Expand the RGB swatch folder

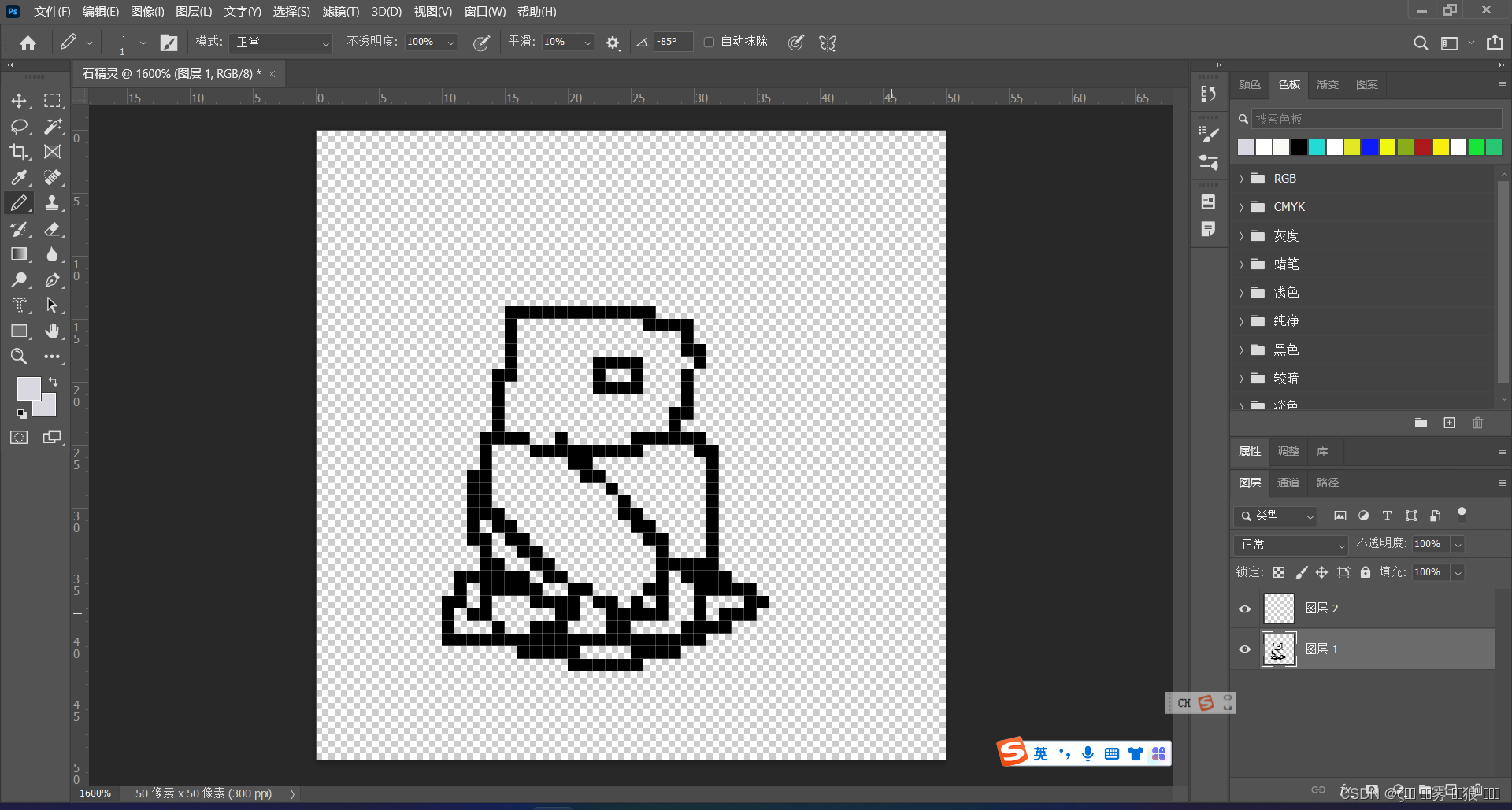(1241, 179)
